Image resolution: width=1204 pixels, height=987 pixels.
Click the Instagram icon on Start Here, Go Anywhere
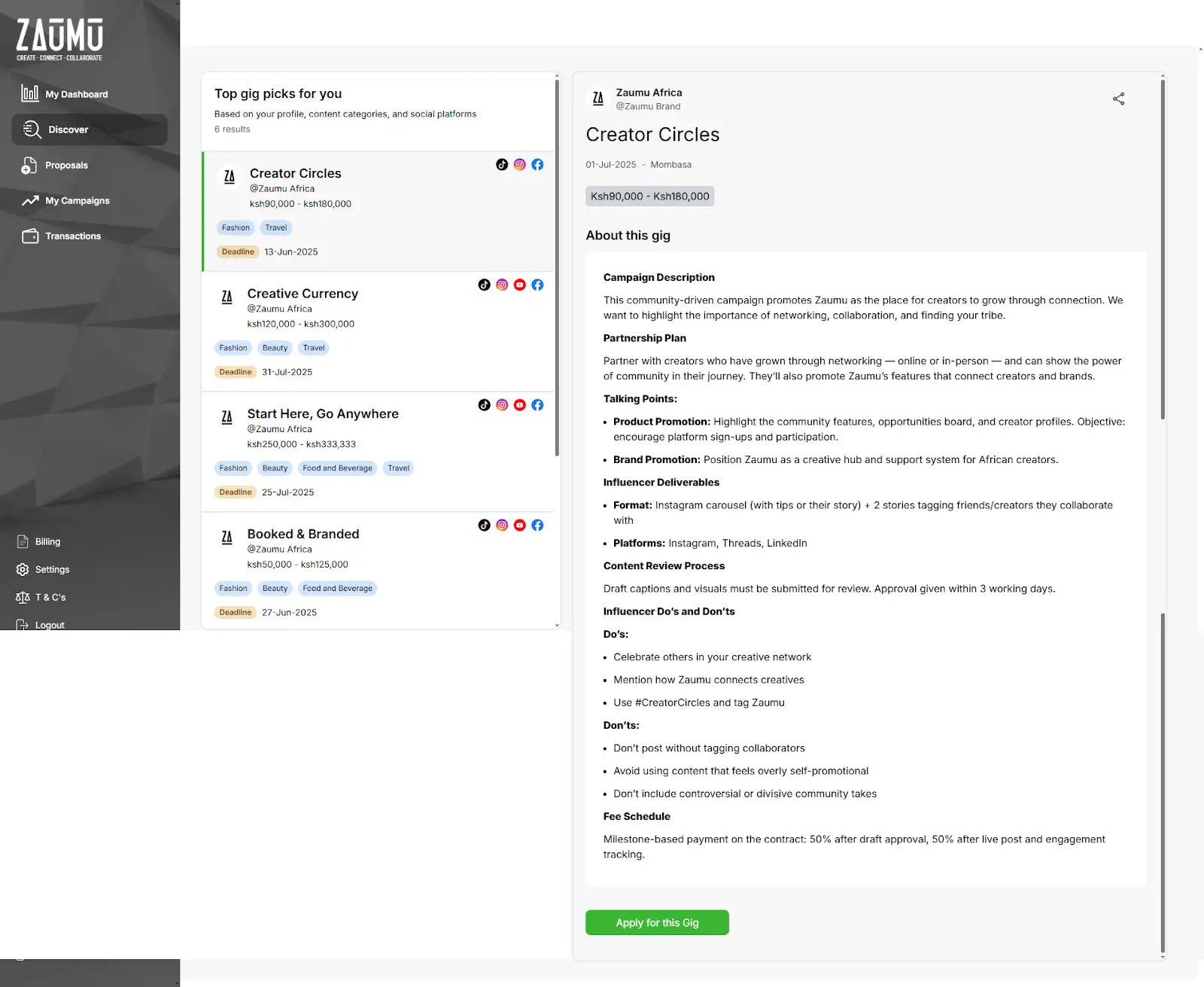click(x=502, y=405)
